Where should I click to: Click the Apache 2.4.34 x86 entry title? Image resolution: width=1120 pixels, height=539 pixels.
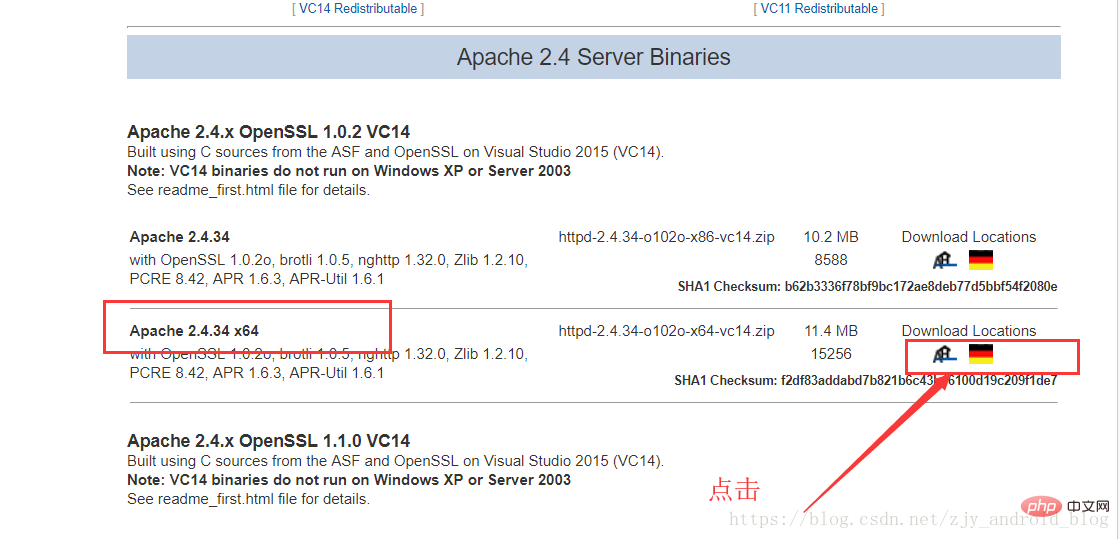(179, 237)
